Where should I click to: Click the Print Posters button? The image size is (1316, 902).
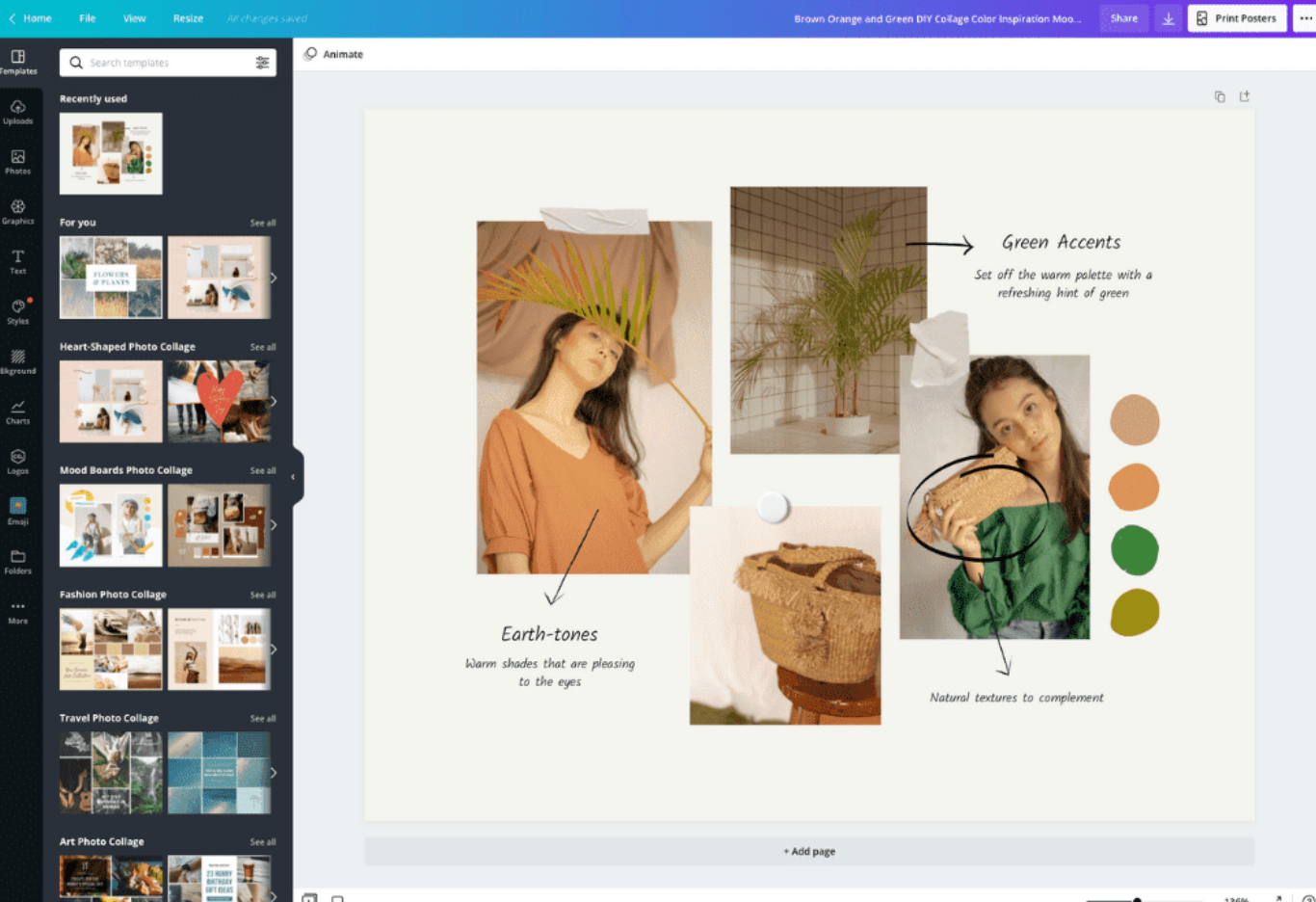[1237, 17]
